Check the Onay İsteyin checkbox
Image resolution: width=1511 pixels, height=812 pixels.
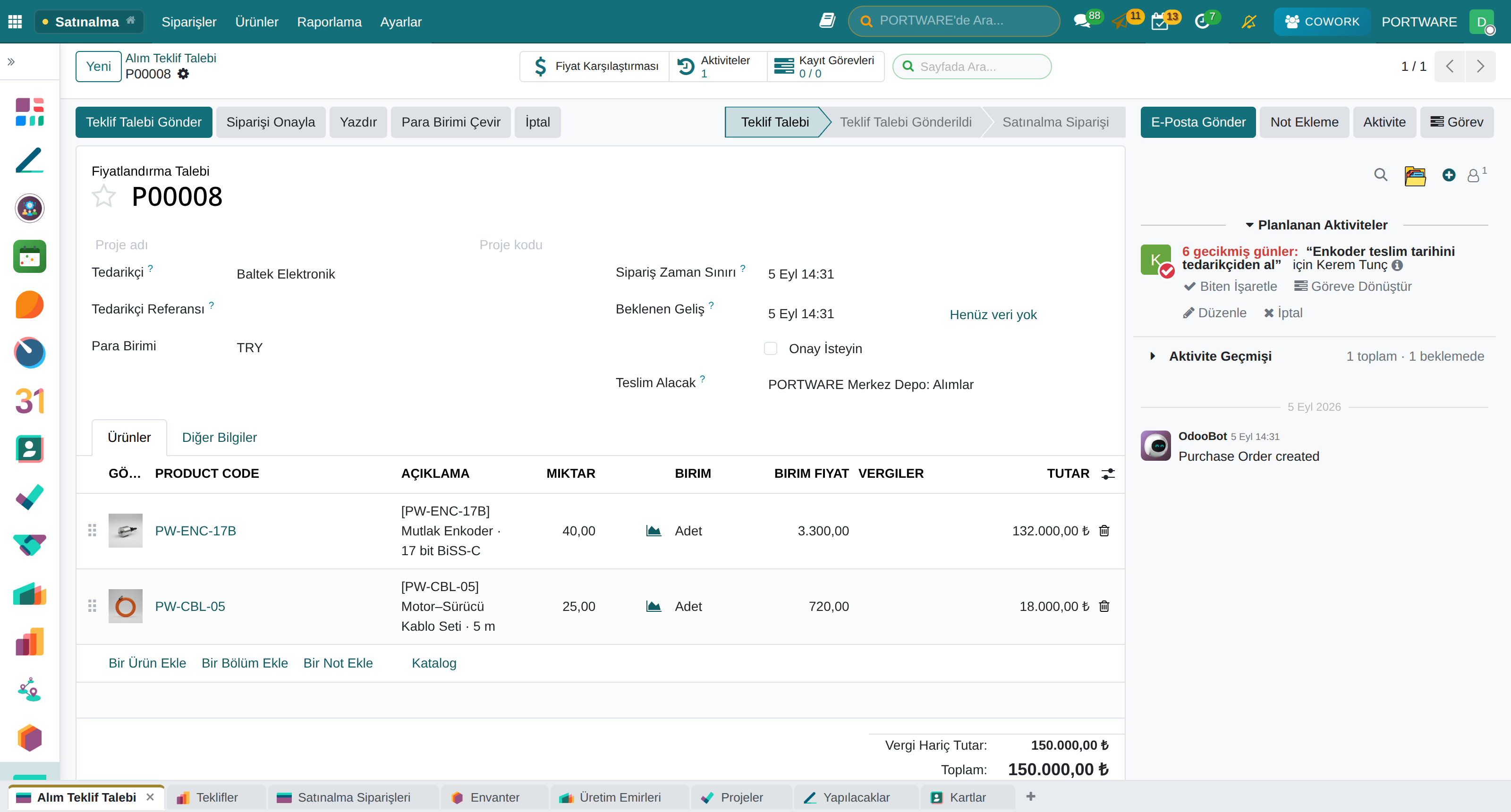coord(771,348)
